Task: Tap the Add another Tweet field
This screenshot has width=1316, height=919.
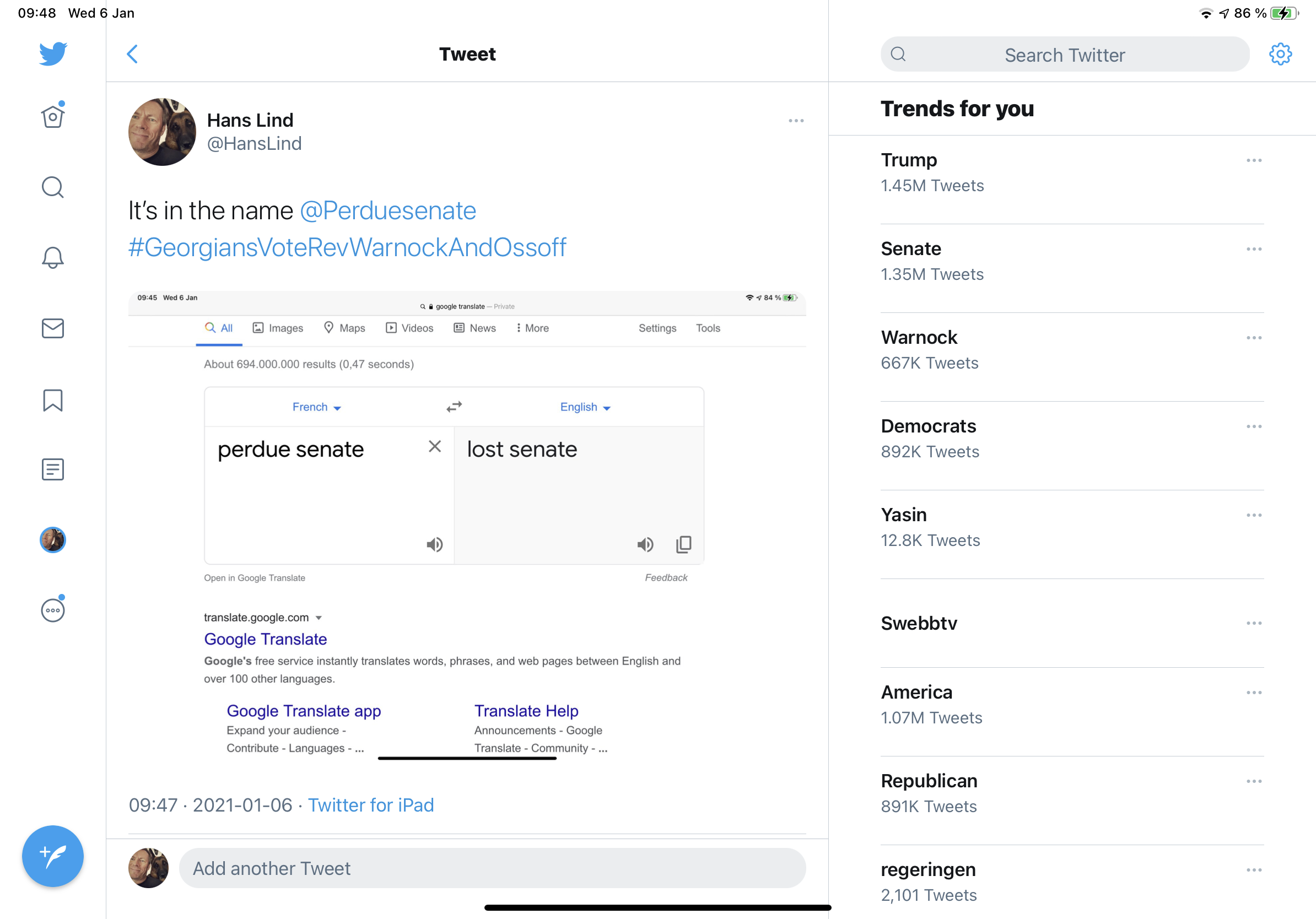Action: [x=492, y=868]
